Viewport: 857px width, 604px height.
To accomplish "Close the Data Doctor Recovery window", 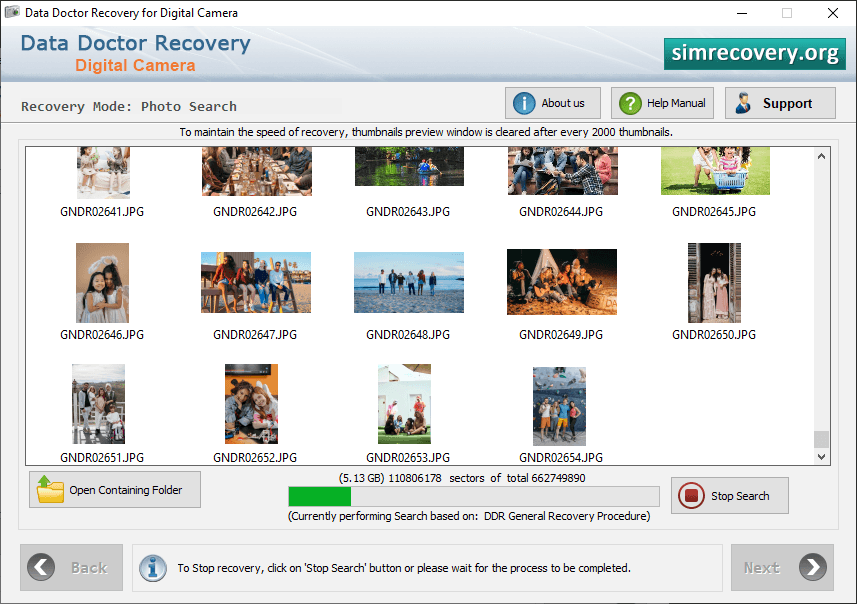I will pos(832,13).
